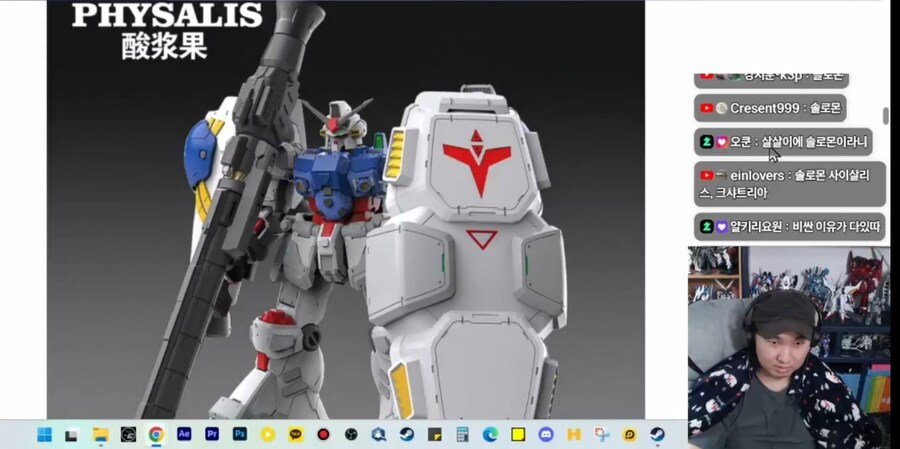Open the Calculator app in taskbar

462,435
